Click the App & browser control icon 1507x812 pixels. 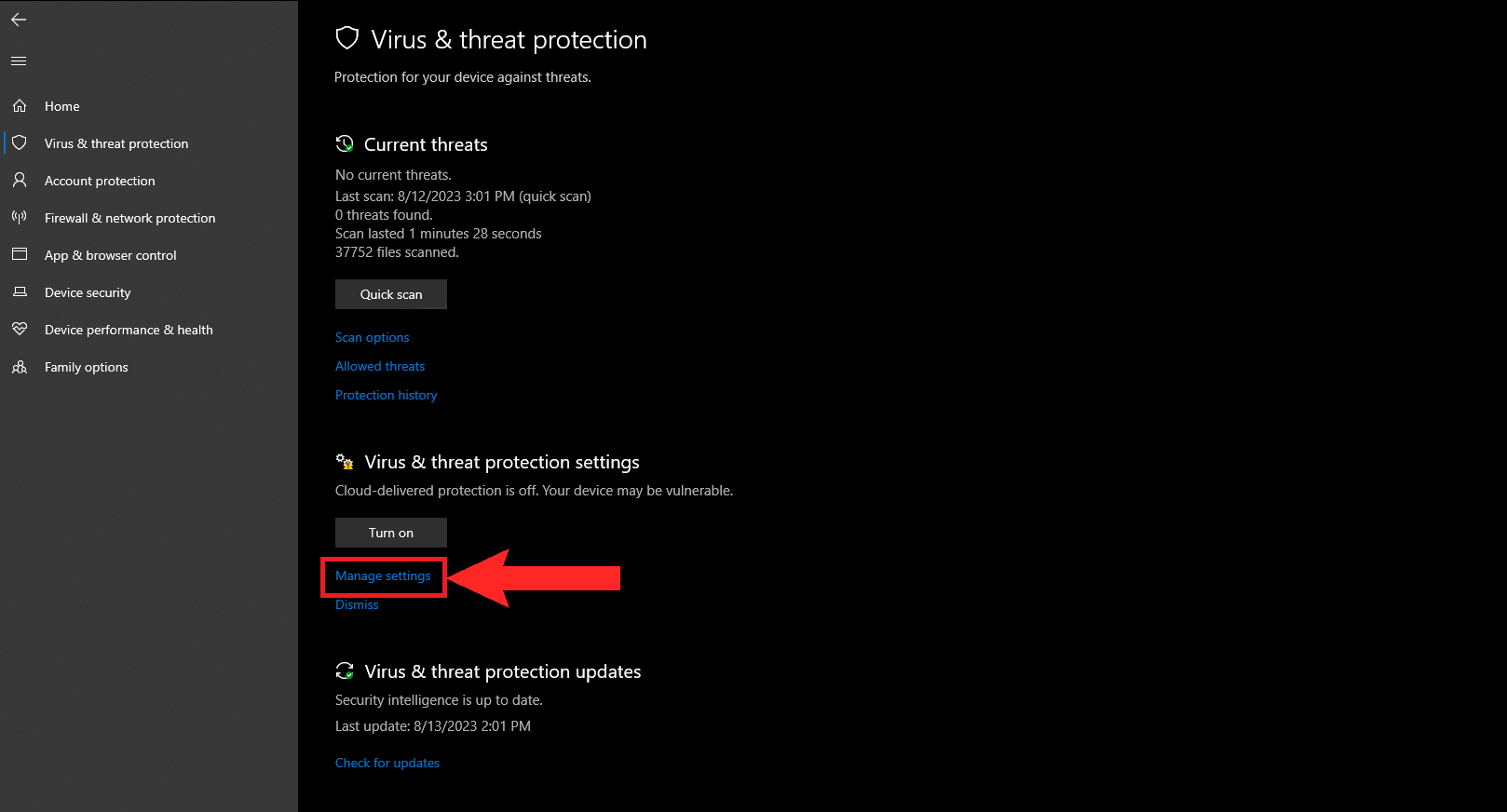coord(20,254)
